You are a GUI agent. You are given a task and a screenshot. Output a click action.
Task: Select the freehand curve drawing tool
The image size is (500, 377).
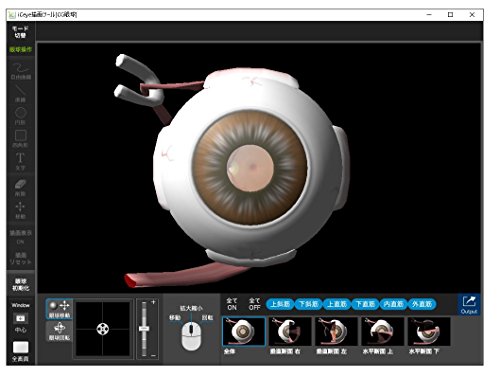20,71
